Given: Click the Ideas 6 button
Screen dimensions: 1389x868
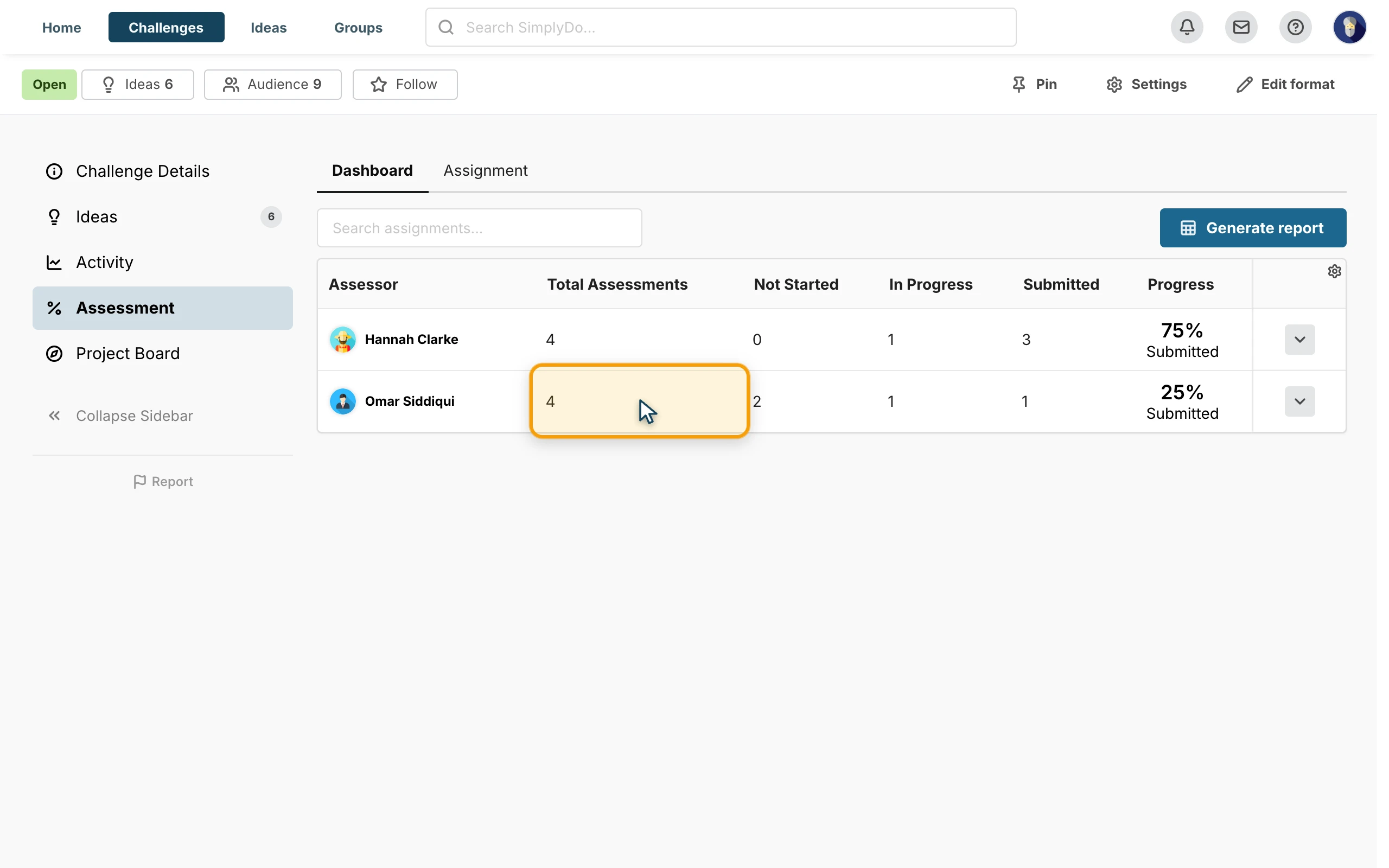Looking at the screenshot, I should click(x=138, y=85).
